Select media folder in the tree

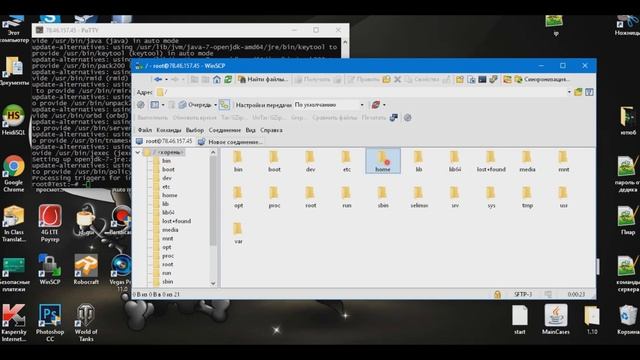pyautogui.click(x=170, y=230)
